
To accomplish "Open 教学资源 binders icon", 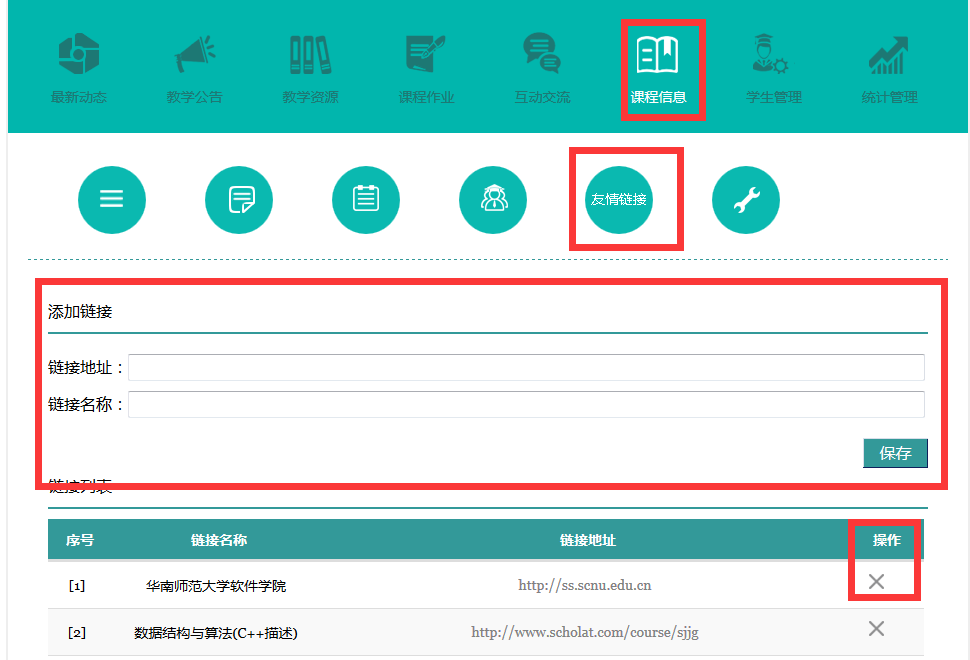I will tap(310, 55).
